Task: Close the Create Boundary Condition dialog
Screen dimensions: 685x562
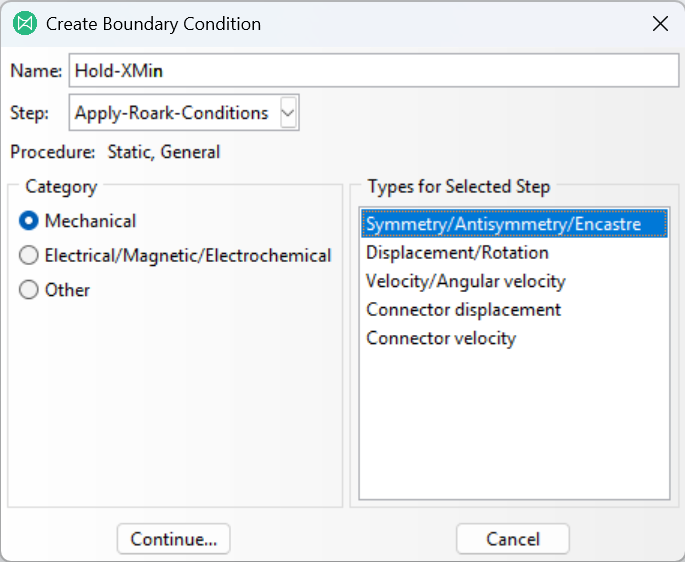Action: pos(660,24)
